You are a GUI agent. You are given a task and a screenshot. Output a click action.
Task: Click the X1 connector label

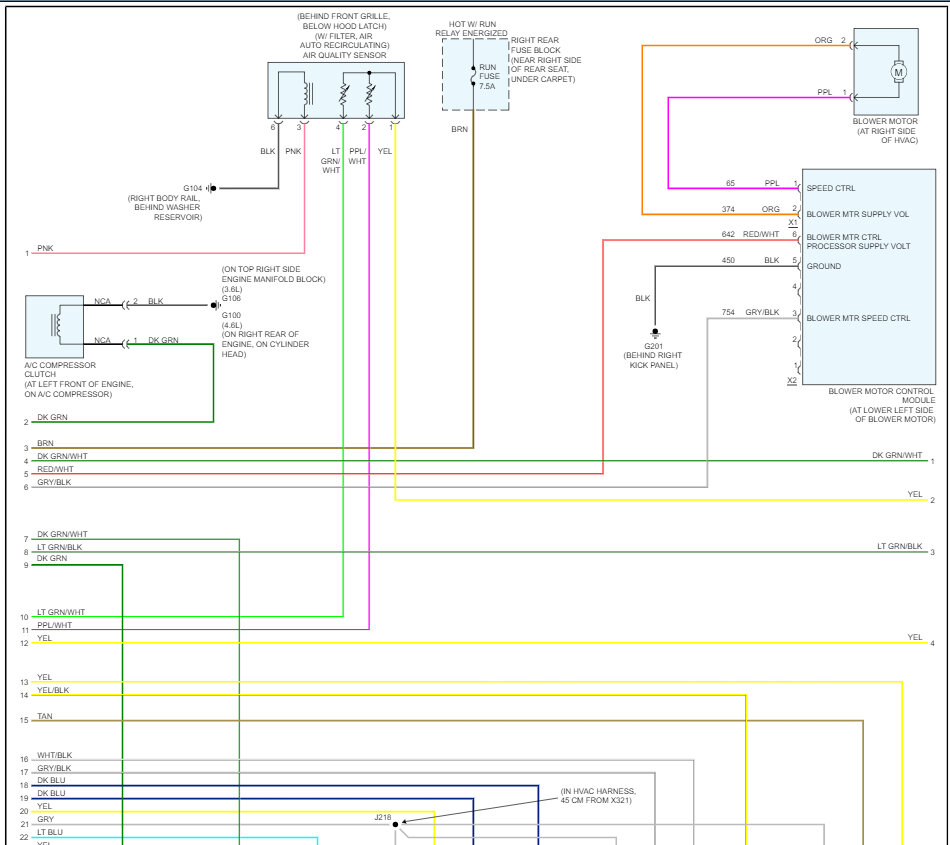[x=792, y=223]
